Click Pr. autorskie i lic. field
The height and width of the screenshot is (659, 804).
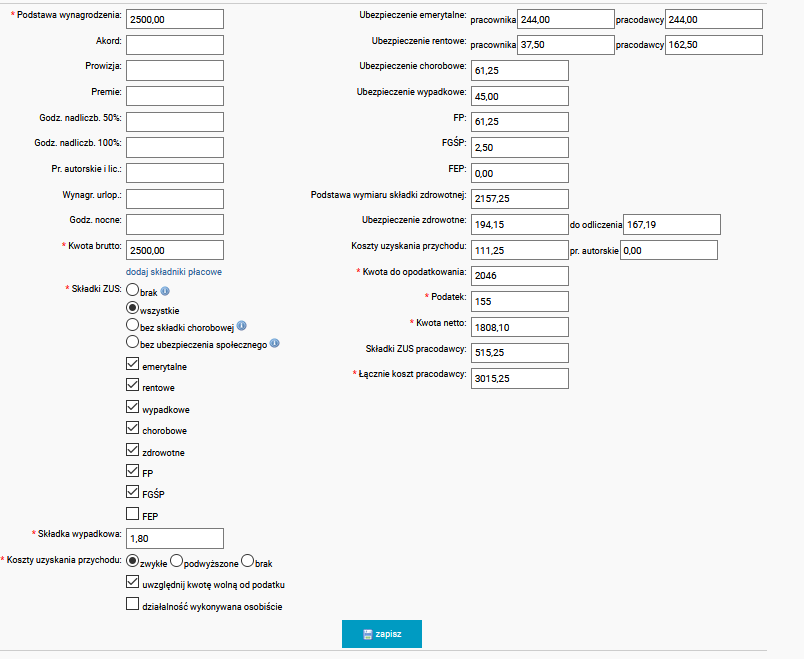click(x=175, y=173)
